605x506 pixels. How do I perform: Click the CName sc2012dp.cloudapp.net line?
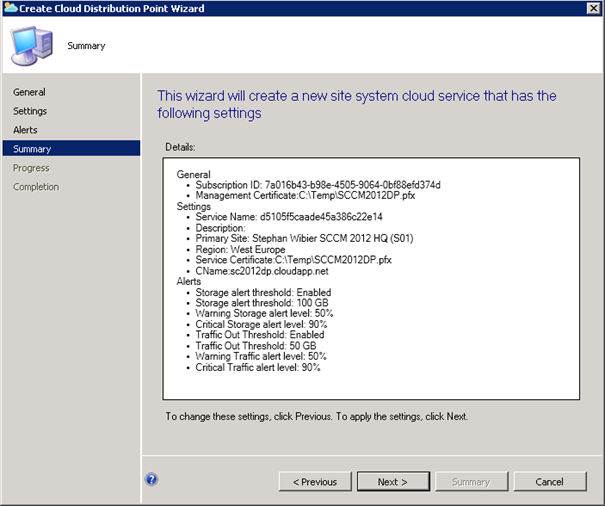(x=276, y=268)
